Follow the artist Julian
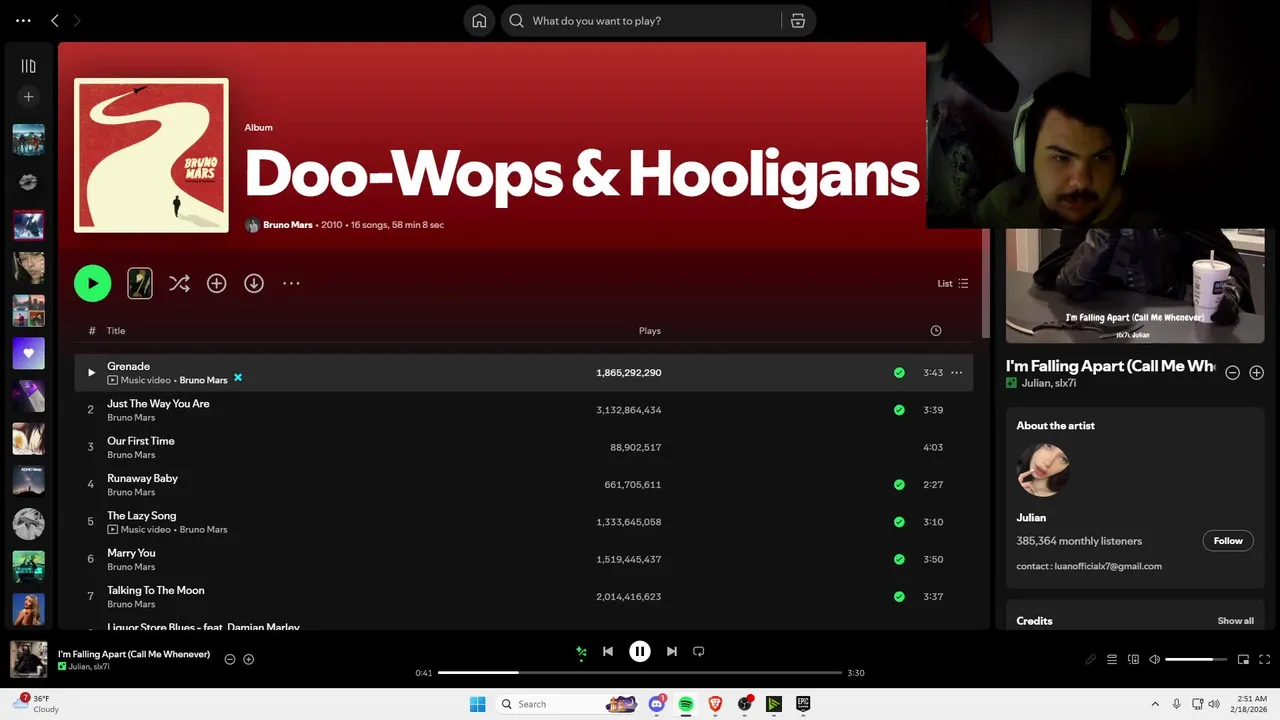1280x720 pixels. (x=1228, y=541)
